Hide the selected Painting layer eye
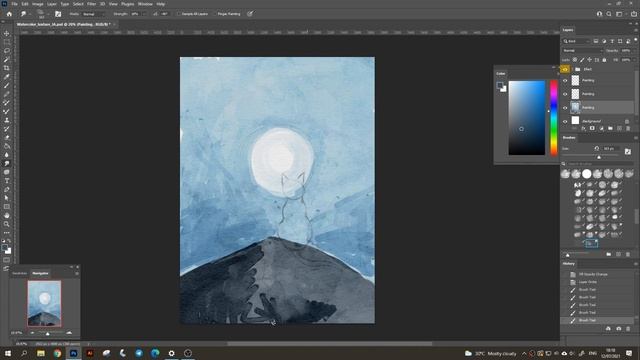Image resolution: width=640 pixels, height=360 pixels. point(565,108)
